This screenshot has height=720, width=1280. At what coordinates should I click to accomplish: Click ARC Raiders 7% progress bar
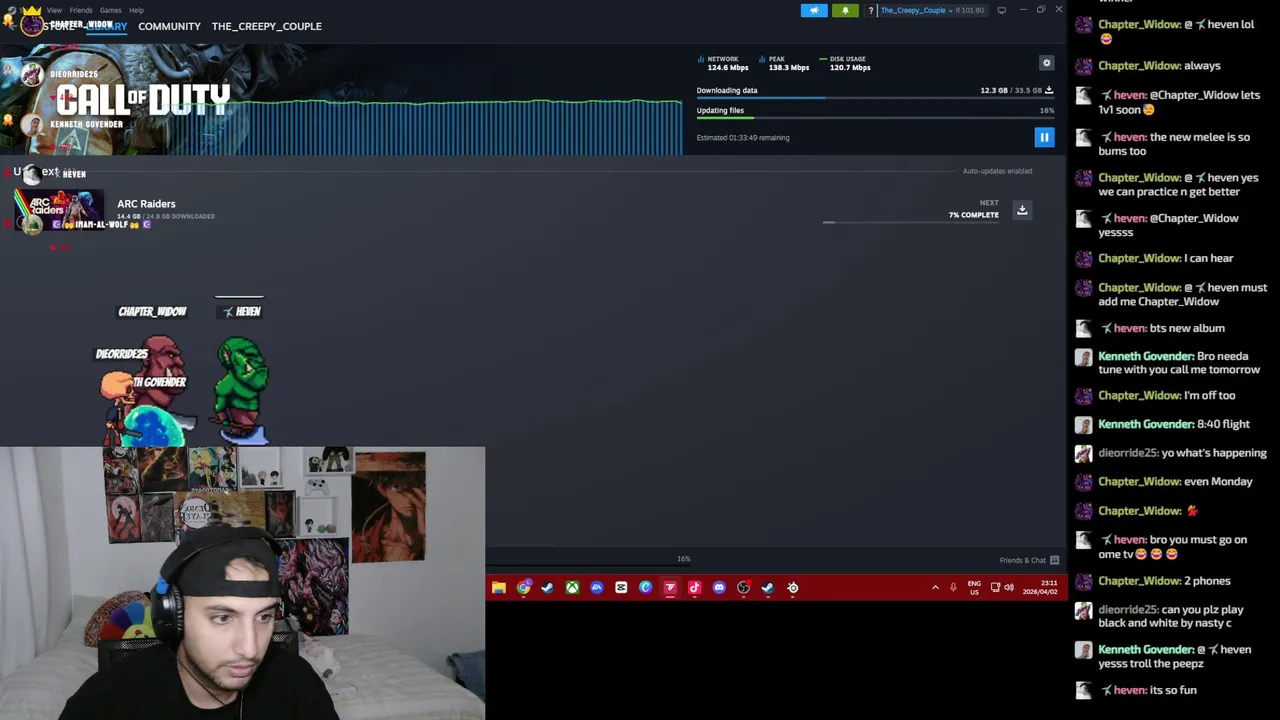[911, 222]
